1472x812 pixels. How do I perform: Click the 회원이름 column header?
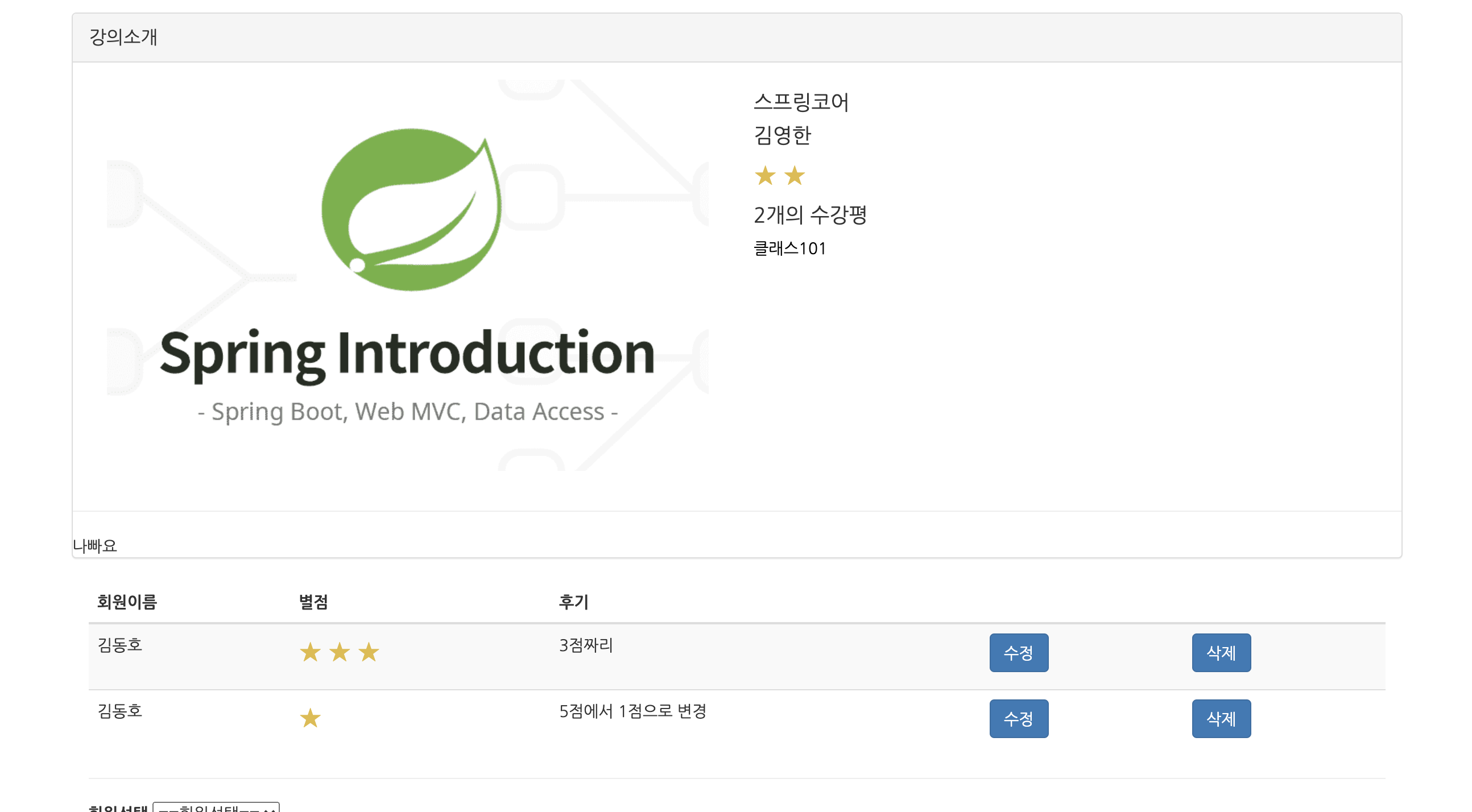(x=127, y=602)
